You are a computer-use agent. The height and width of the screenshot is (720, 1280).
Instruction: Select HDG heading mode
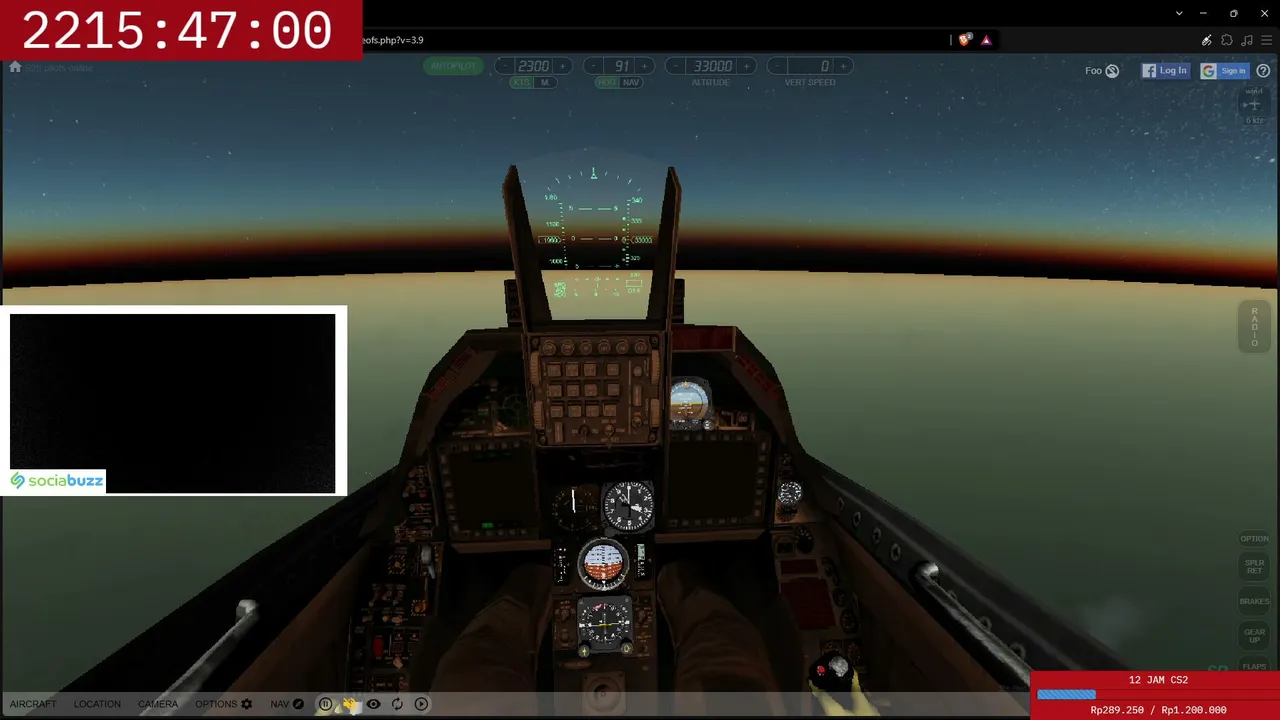click(x=607, y=82)
